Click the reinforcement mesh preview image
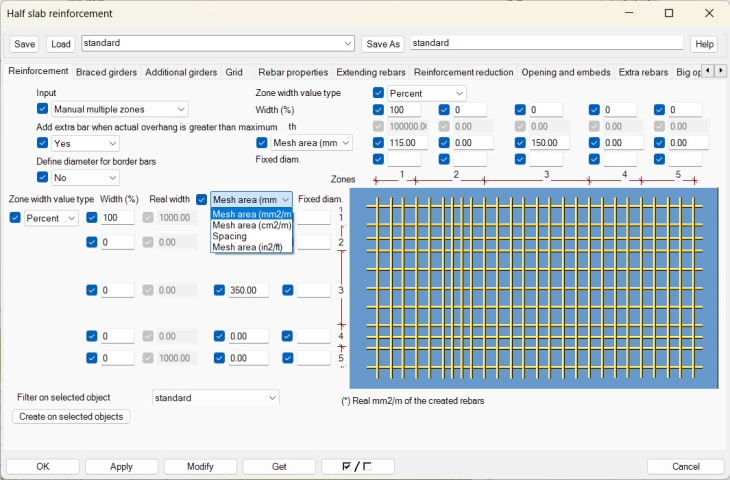The image size is (730, 480). point(534,287)
